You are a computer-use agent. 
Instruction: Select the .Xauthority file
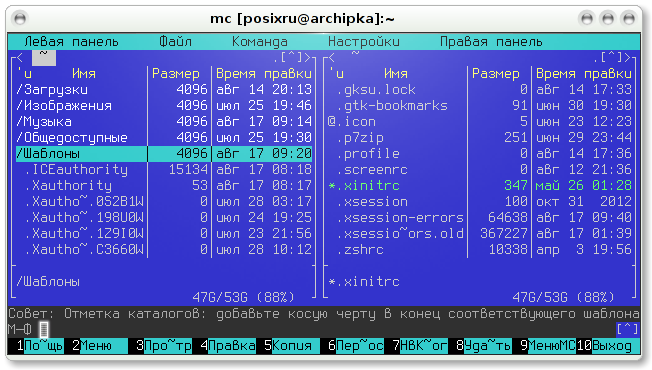pyautogui.click(x=164, y=185)
